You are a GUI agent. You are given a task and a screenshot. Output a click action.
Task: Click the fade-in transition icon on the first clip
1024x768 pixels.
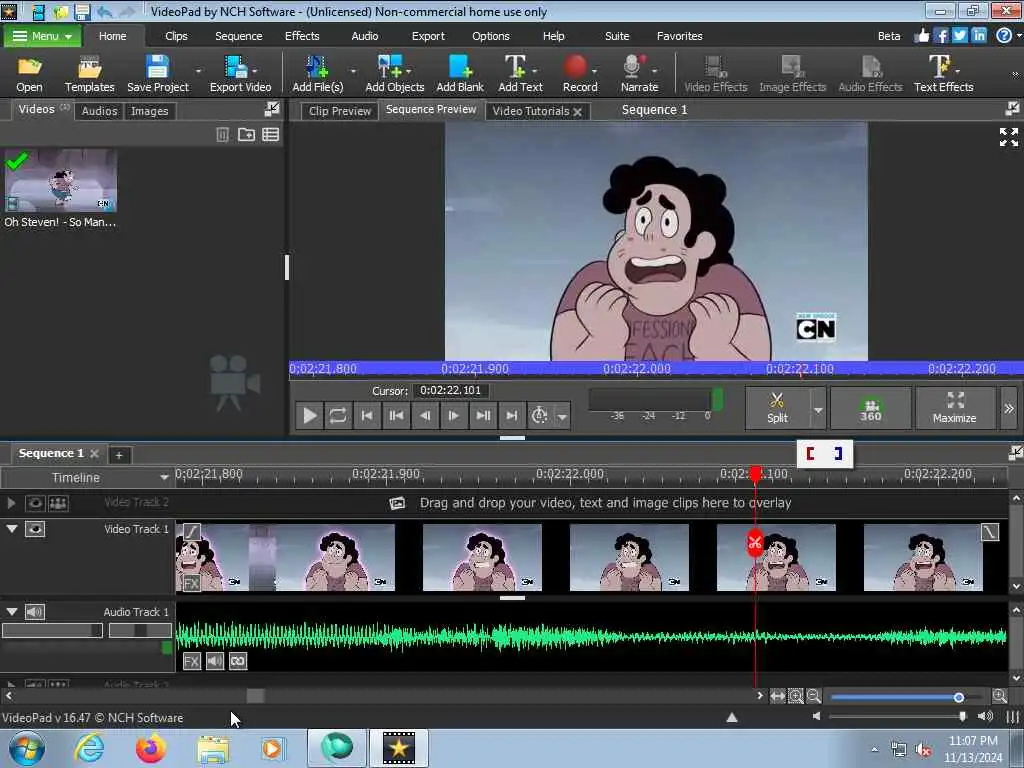(191, 532)
